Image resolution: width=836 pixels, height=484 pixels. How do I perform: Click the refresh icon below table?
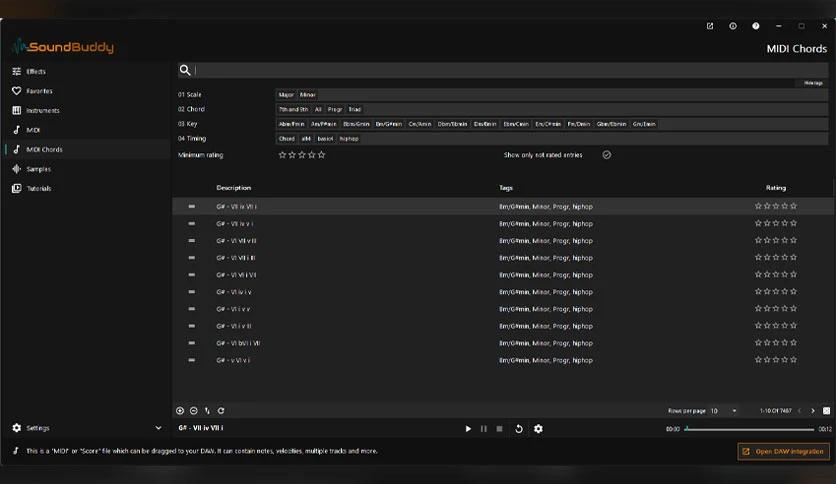click(x=221, y=410)
